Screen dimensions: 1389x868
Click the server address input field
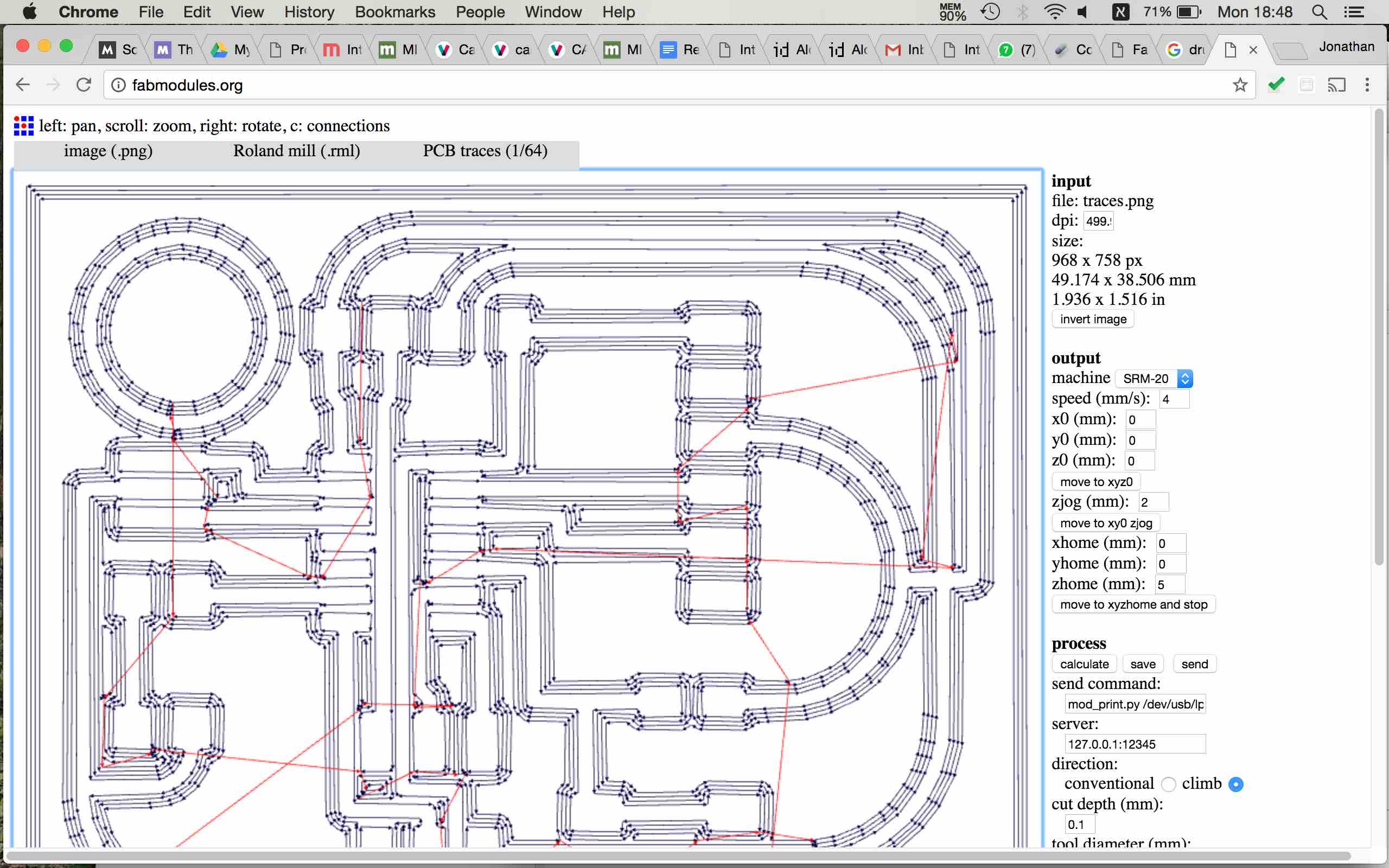point(1135,744)
